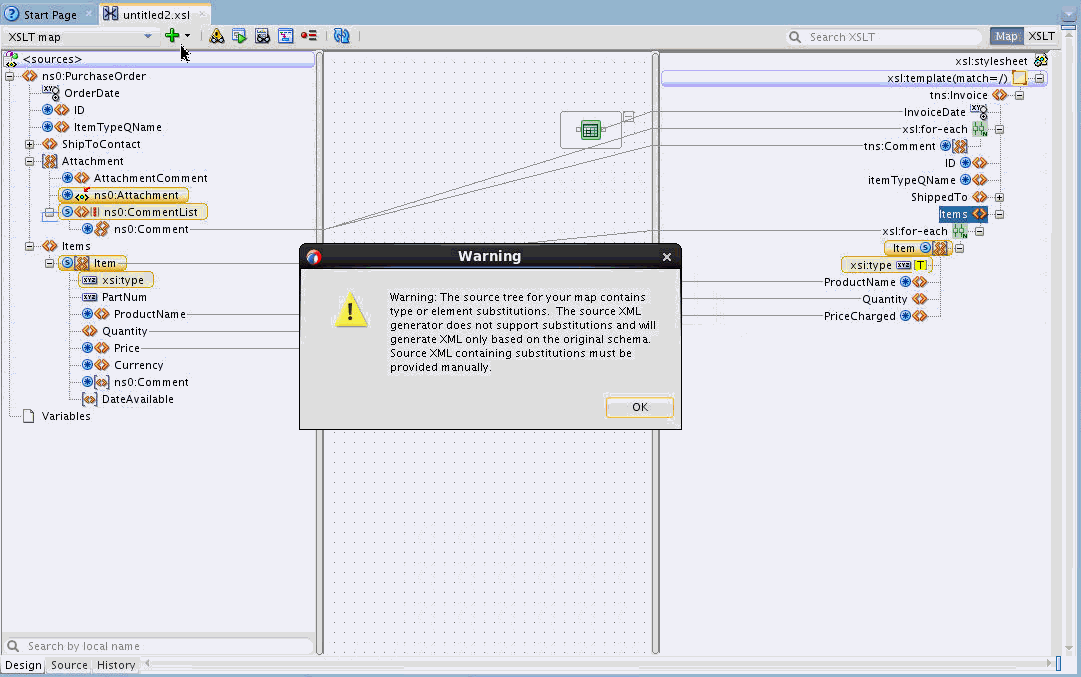The image size is (1081, 677).
Task: Click the green plus Add icon
Action: pos(172,36)
